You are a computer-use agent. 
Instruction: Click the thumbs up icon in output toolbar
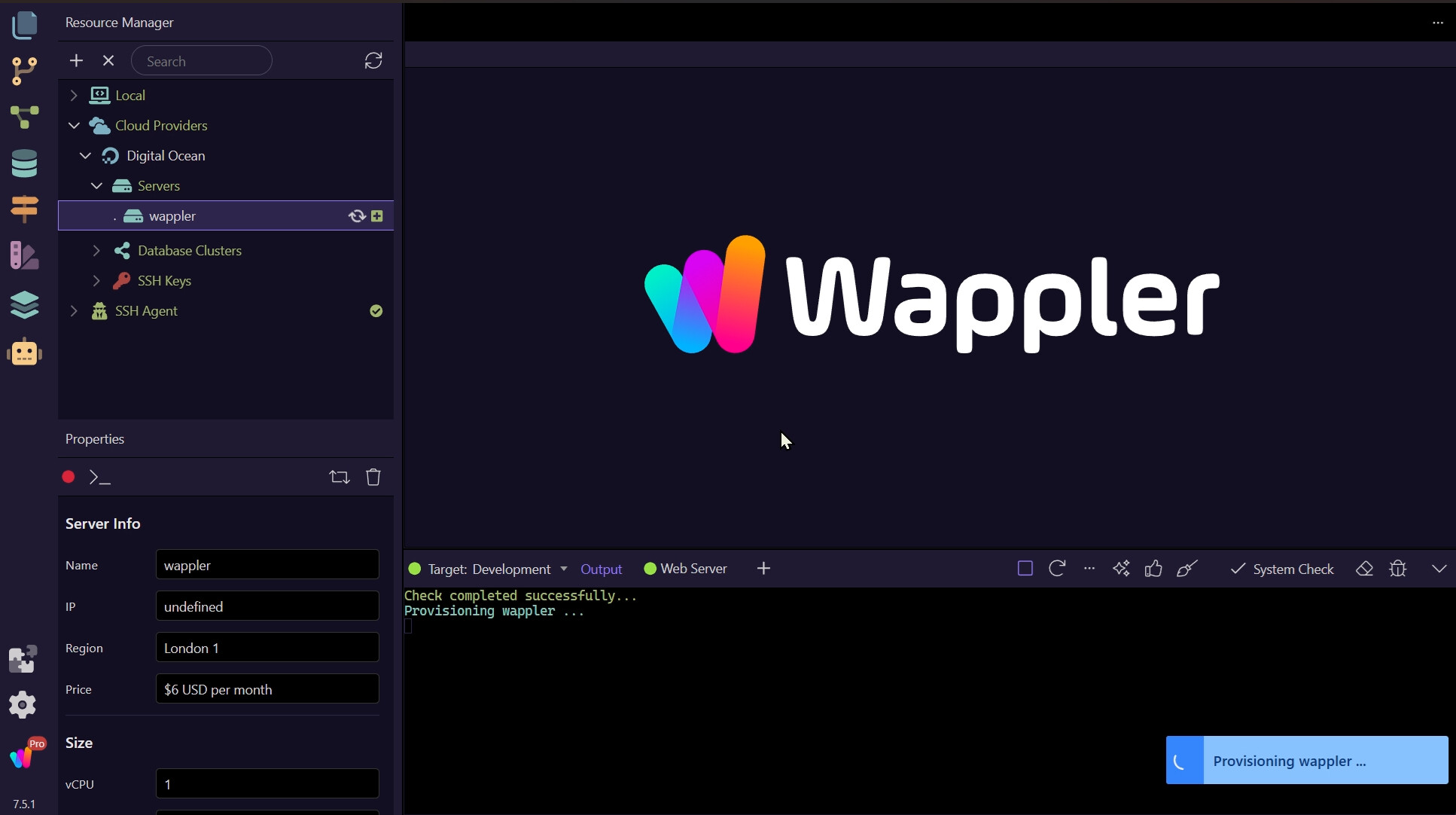pos(1153,569)
